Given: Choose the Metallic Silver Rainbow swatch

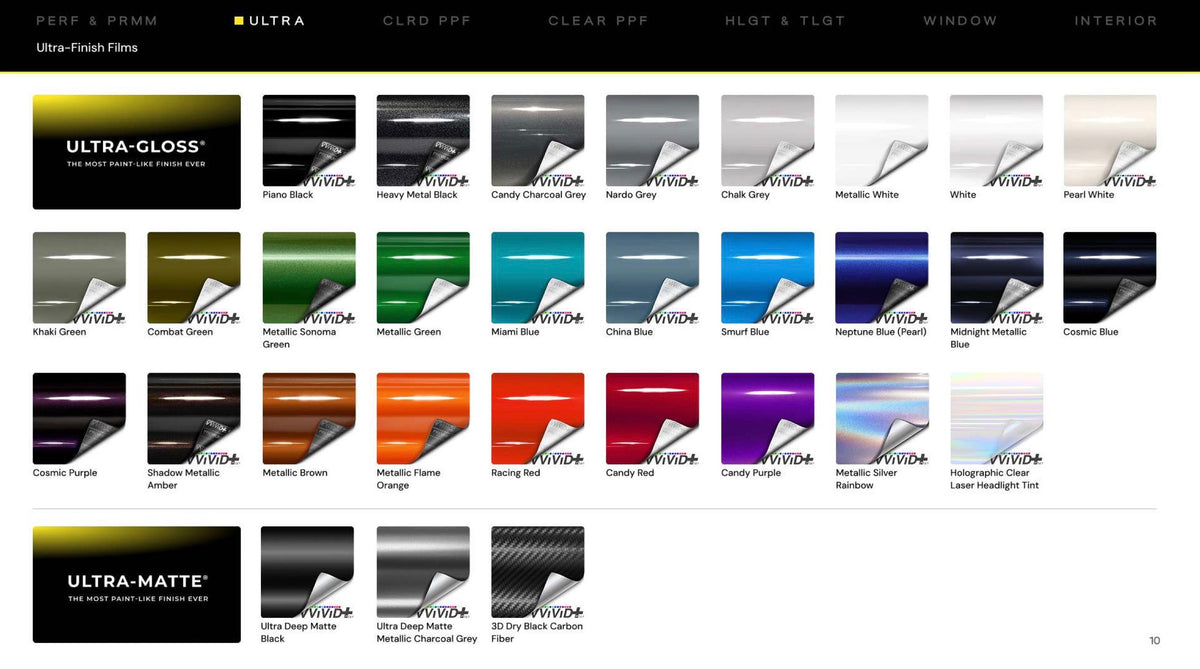Looking at the screenshot, I should 882,419.
